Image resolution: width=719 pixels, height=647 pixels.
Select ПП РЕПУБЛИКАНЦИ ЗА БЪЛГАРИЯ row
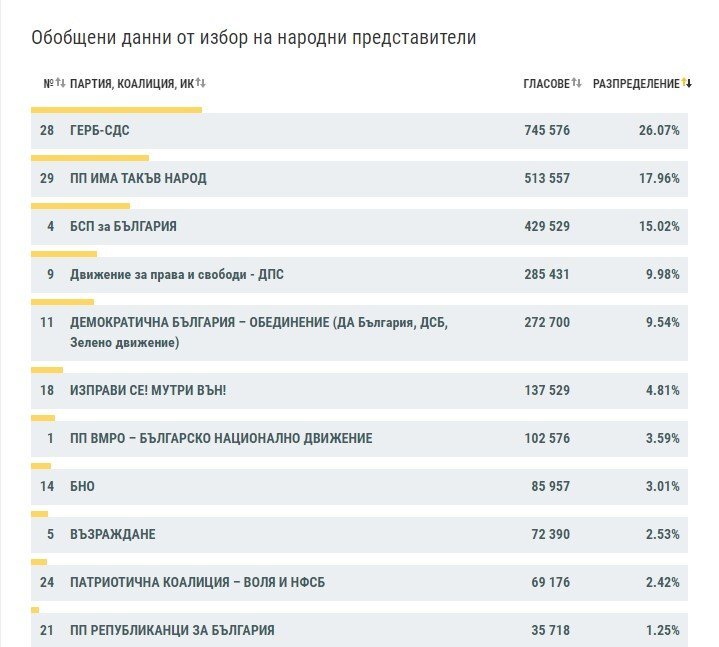[360, 630]
